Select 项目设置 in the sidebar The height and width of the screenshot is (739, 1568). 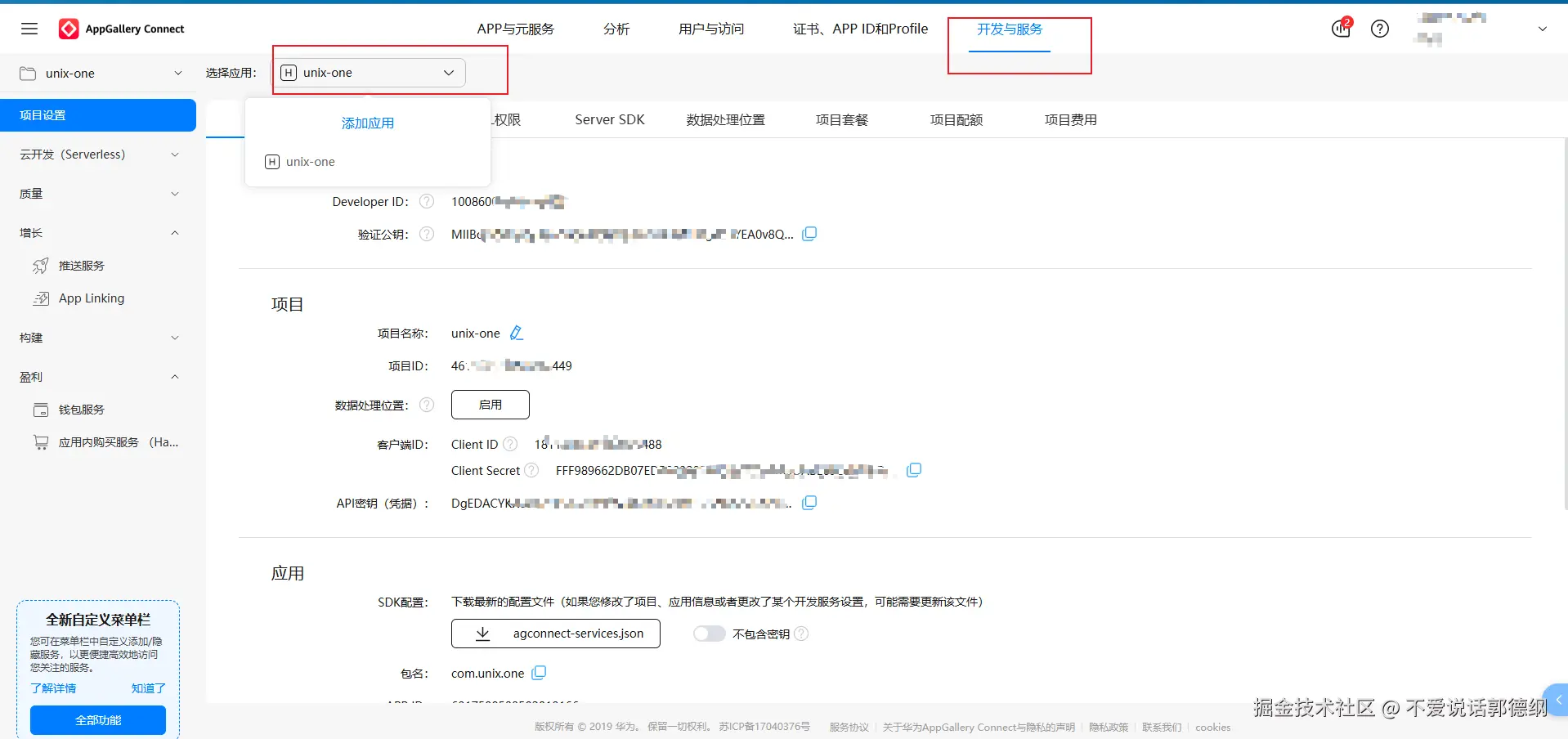(x=98, y=115)
